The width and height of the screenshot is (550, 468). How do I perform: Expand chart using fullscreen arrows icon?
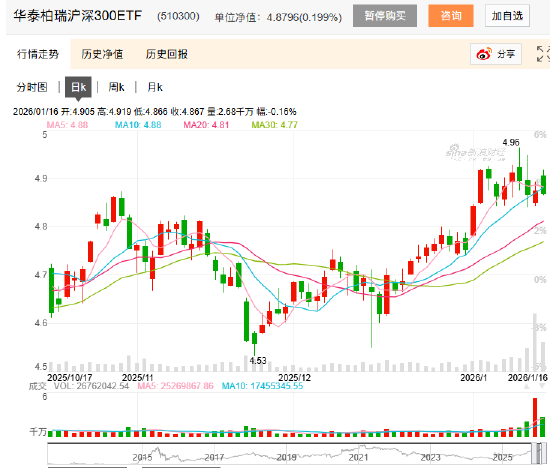543,54
